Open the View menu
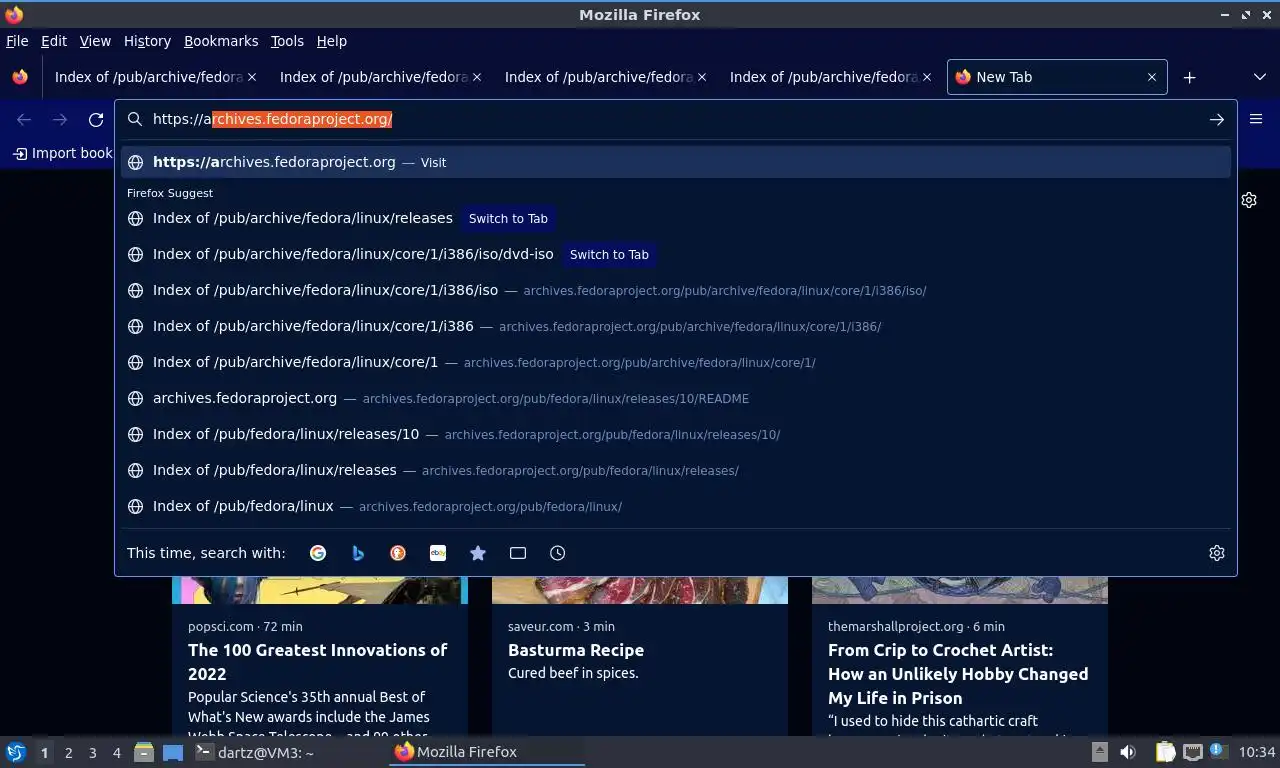 pos(95,41)
